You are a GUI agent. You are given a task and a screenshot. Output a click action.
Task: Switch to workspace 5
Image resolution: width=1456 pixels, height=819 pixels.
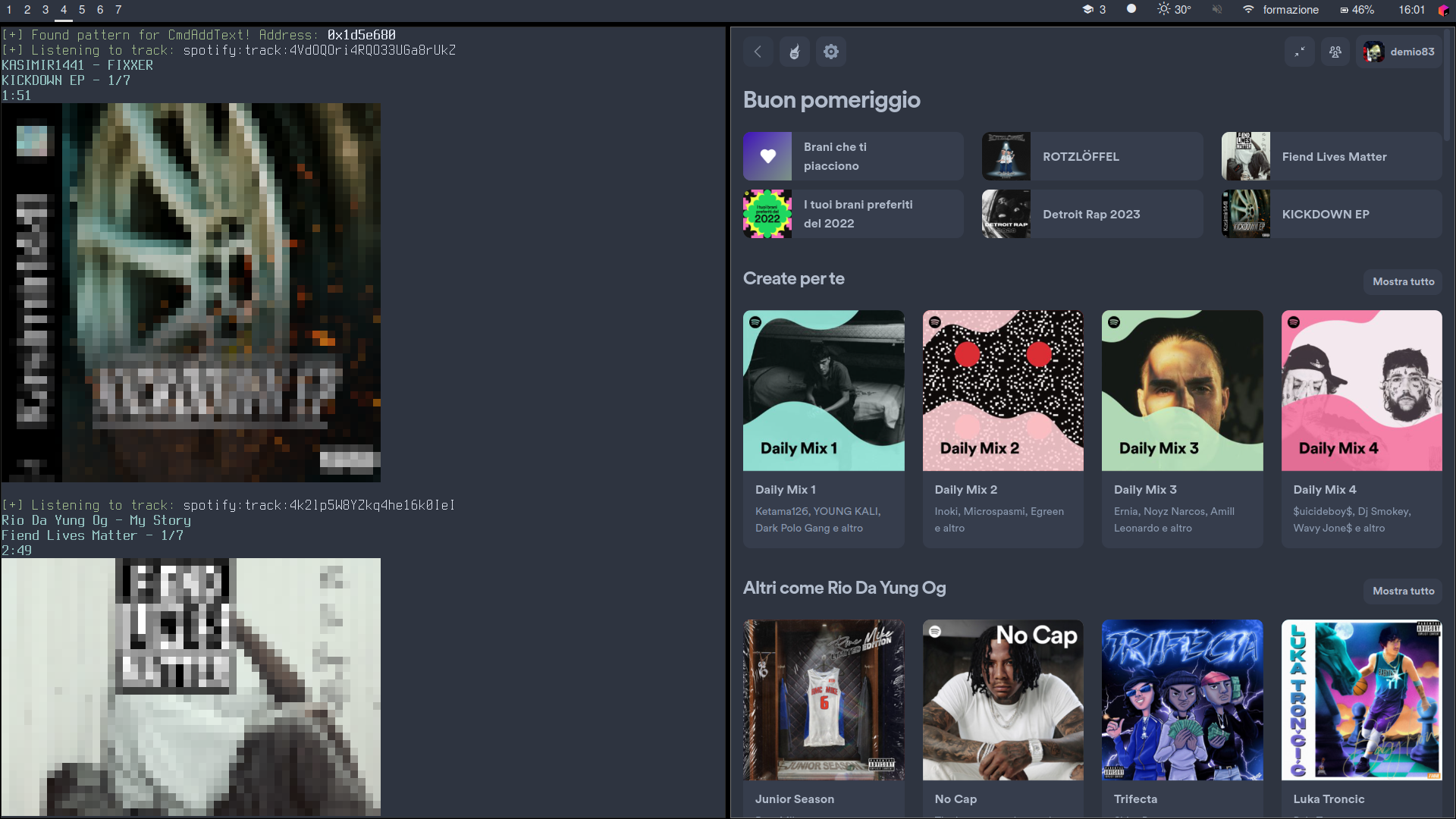[82, 9]
